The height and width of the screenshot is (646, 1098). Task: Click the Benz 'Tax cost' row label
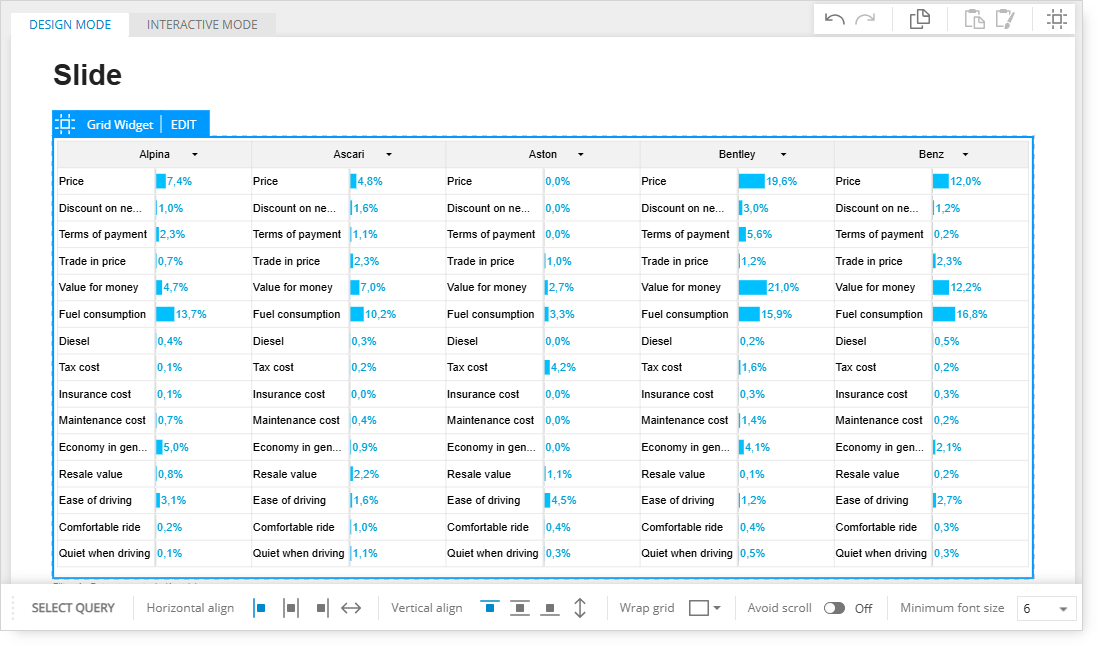[856, 367]
